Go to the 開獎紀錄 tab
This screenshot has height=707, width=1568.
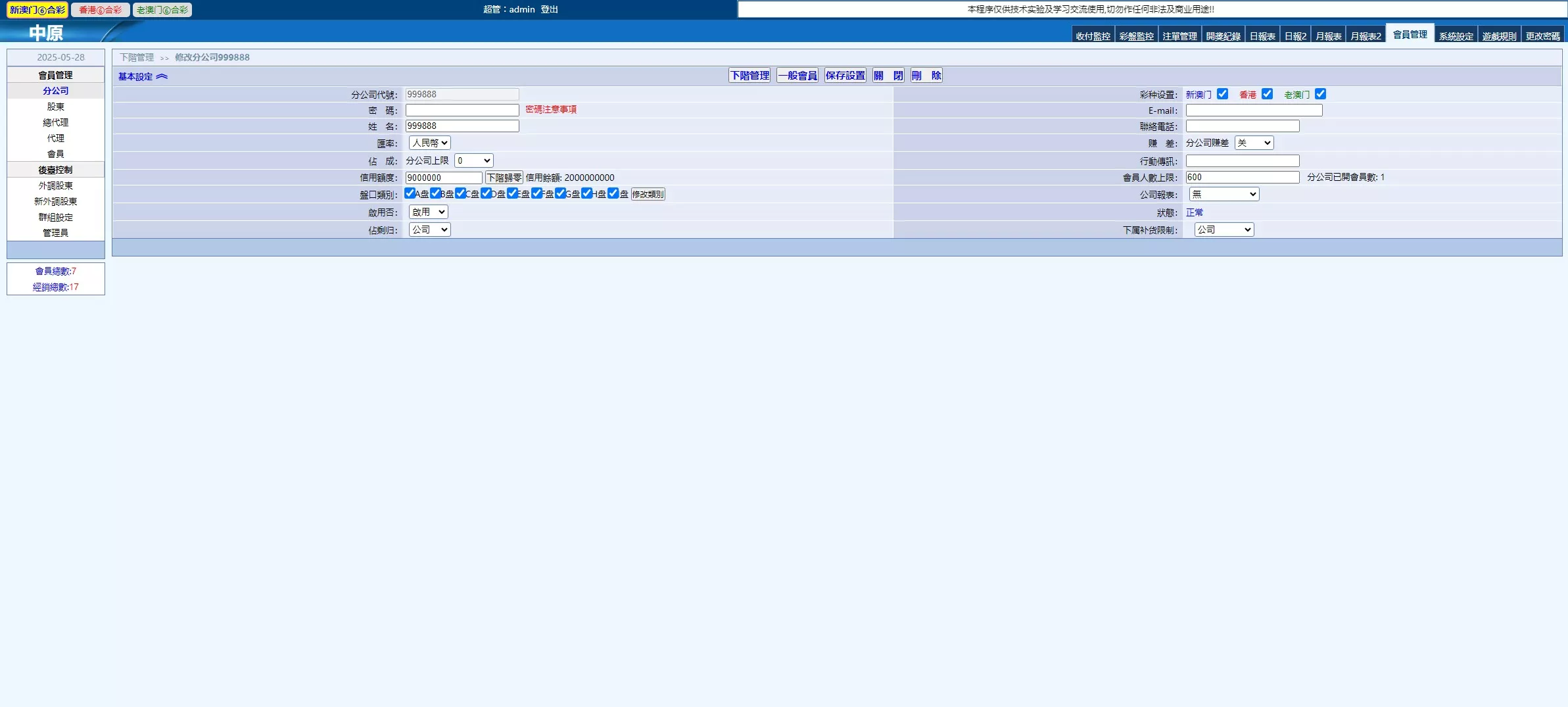pos(1223,36)
